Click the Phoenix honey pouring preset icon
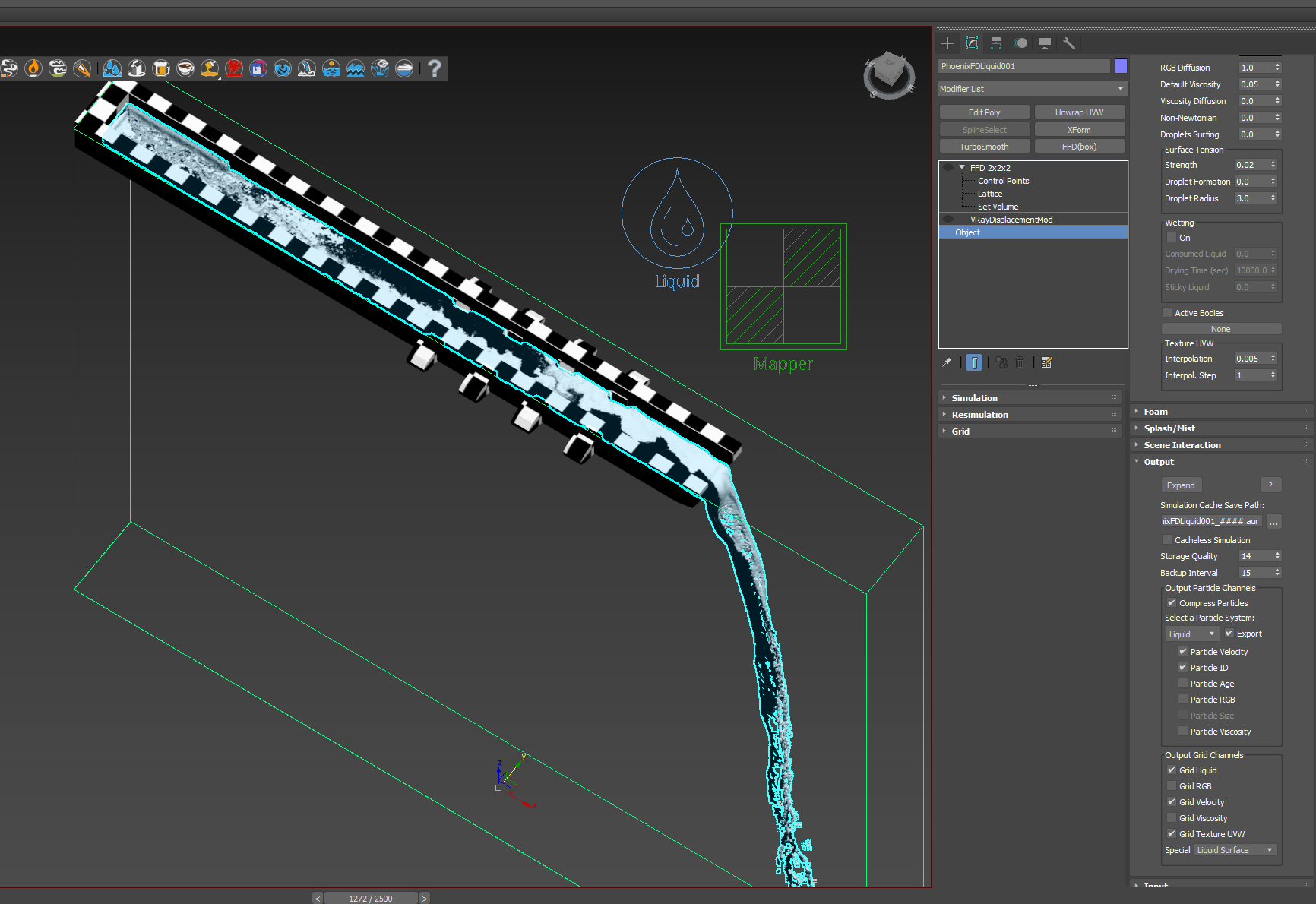This screenshot has width=1316, height=904. pyautogui.click(x=210, y=68)
